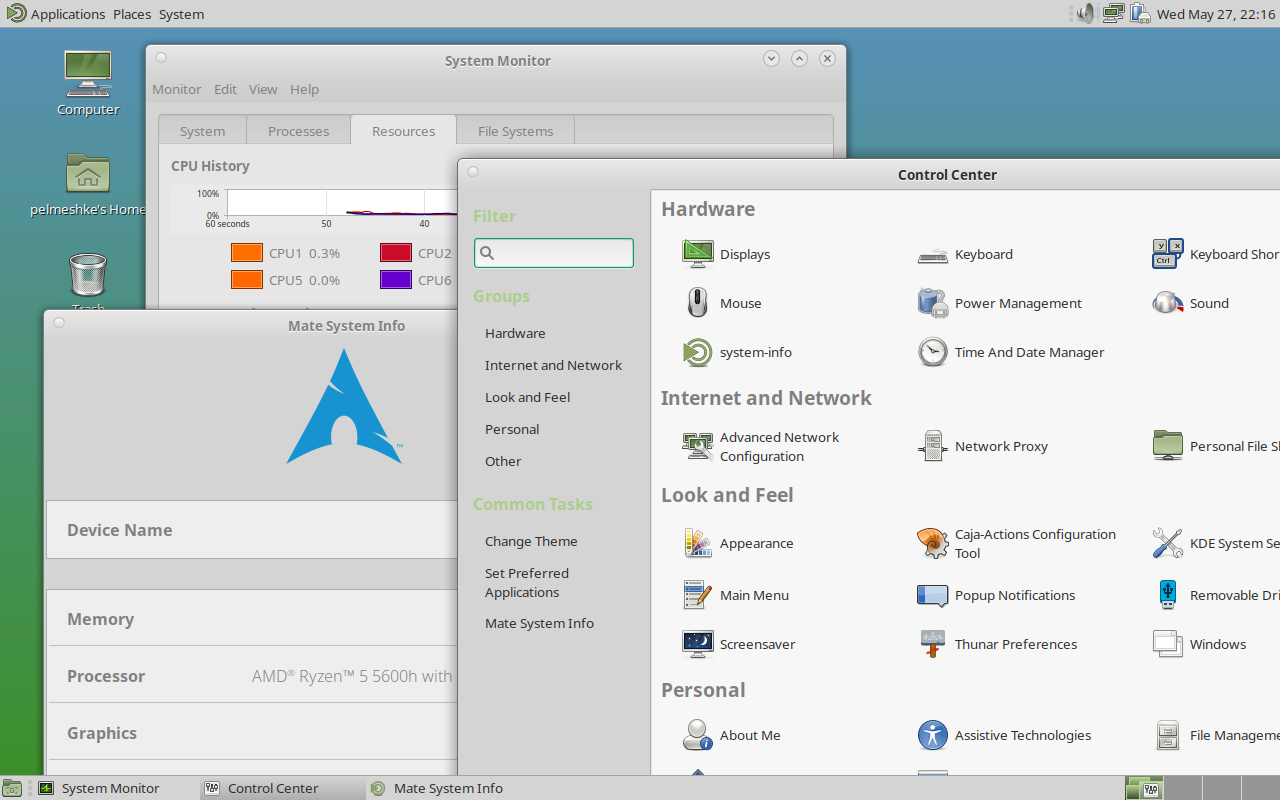The height and width of the screenshot is (800, 1280).
Task: Open Appearance preferences
Action: point(738,543)
